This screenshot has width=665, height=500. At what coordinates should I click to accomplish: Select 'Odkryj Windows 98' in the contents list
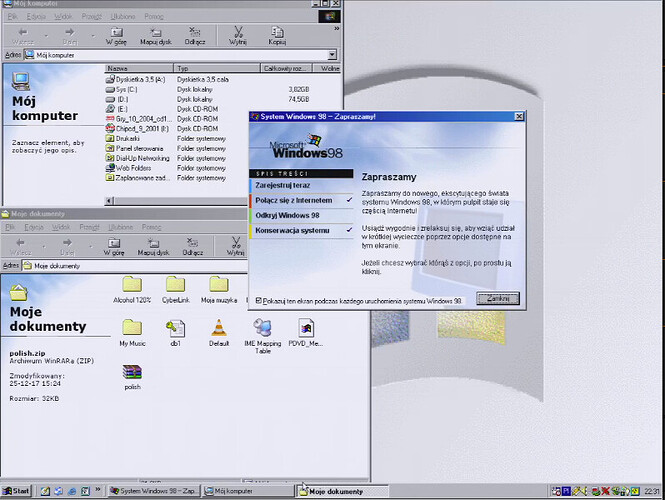[288, 215]
